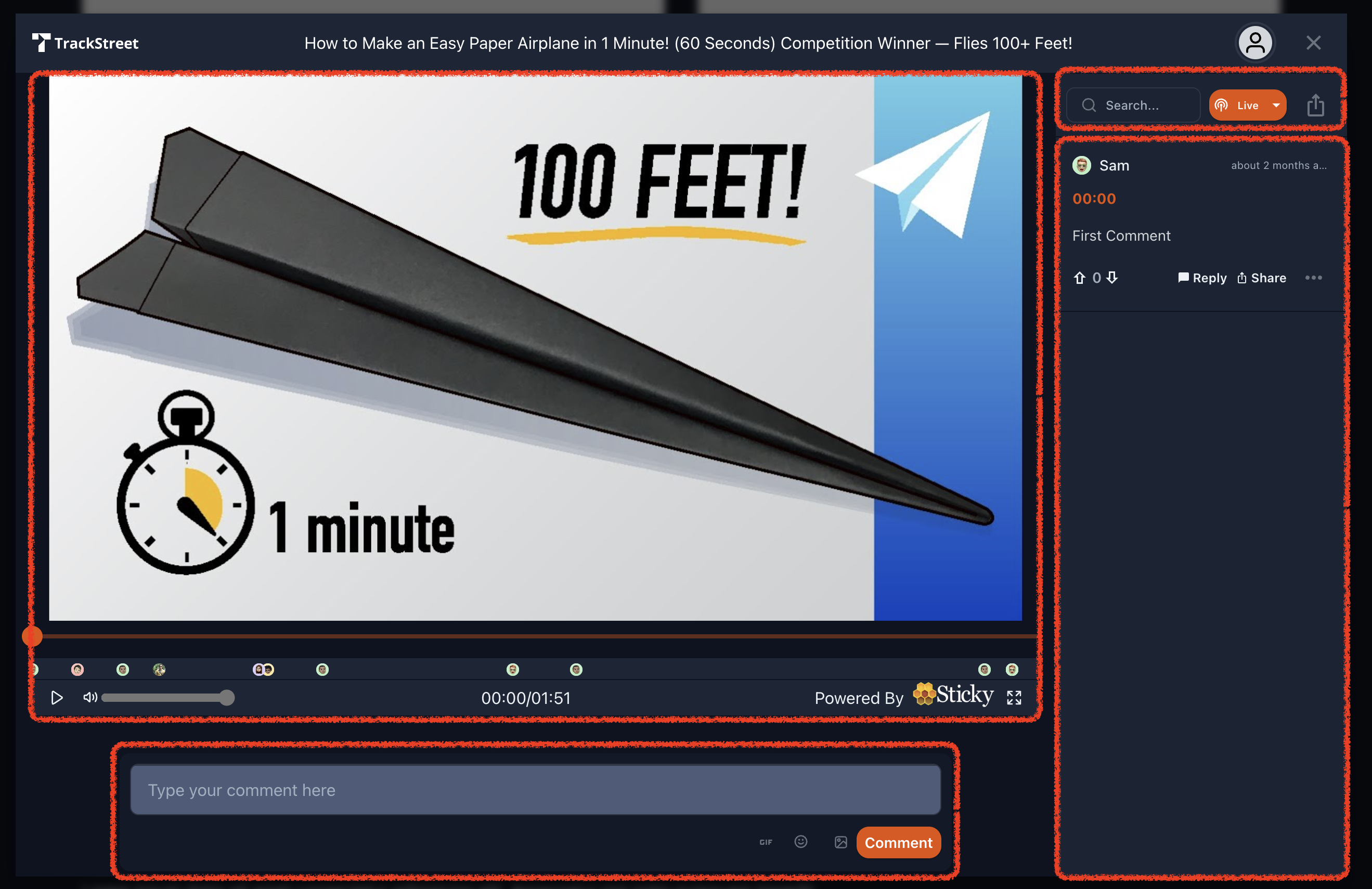This screenshot has width=1372, height=889.
Task: Open the GIF picker in comment box
Action: coord(766,842)
